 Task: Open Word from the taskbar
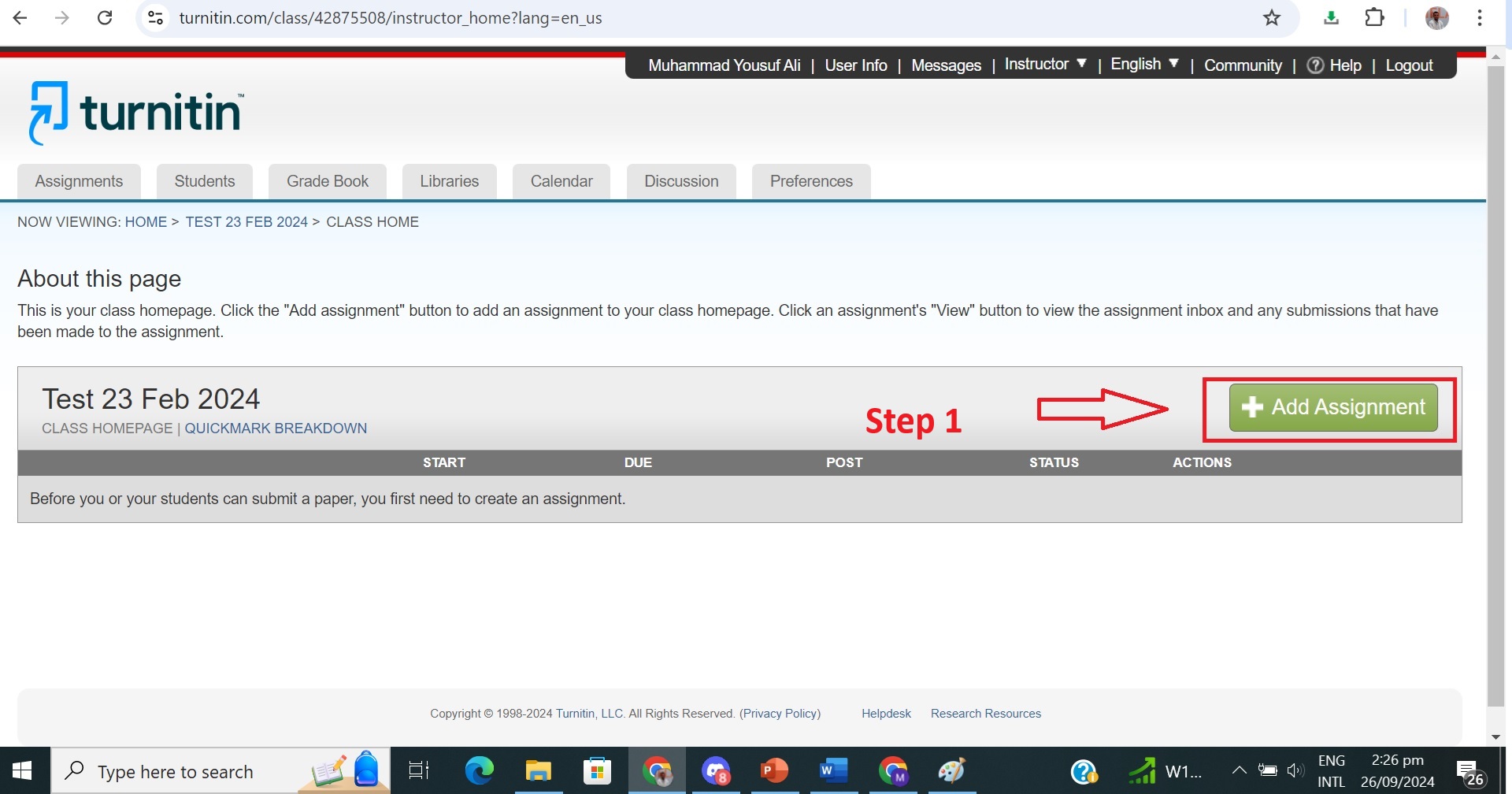[833, 771]
